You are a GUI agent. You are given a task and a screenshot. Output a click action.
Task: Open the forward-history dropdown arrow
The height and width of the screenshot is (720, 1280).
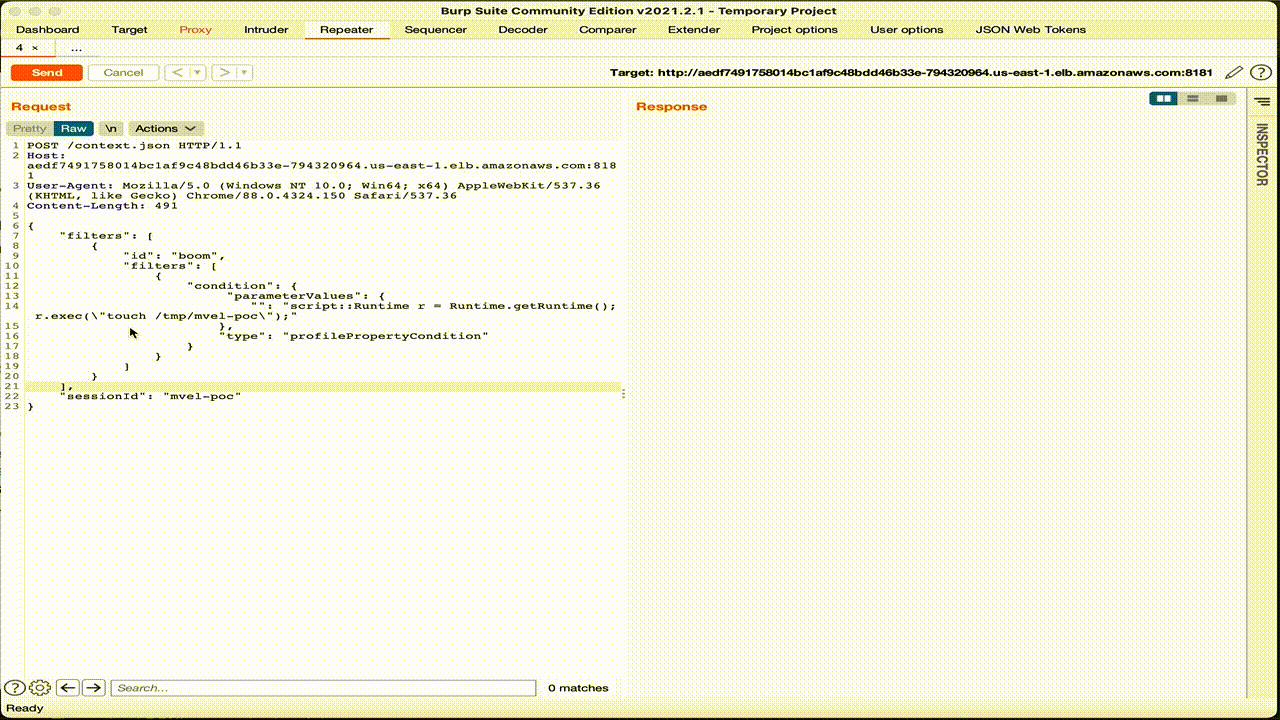pyautogui.click(x=245, y=73)
